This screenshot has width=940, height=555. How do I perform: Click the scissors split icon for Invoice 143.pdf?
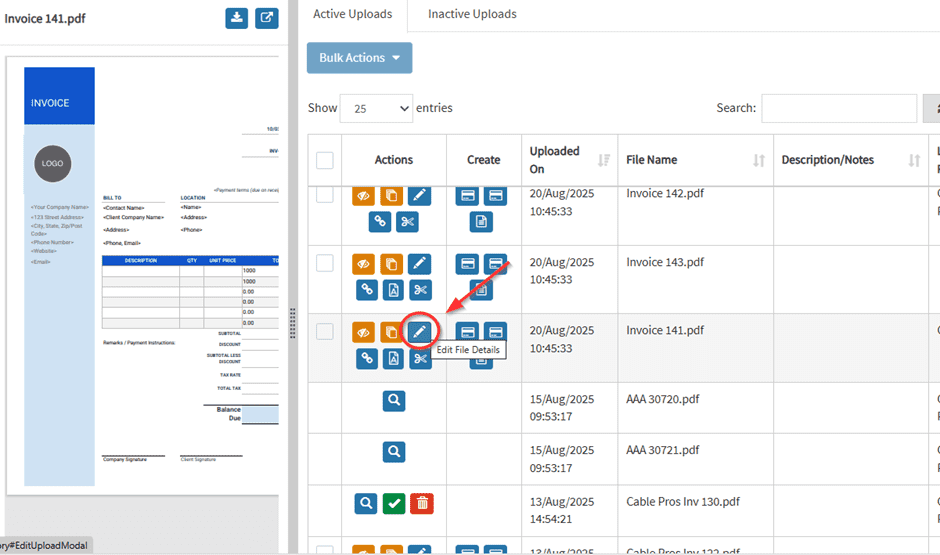(x=420, y=290)
